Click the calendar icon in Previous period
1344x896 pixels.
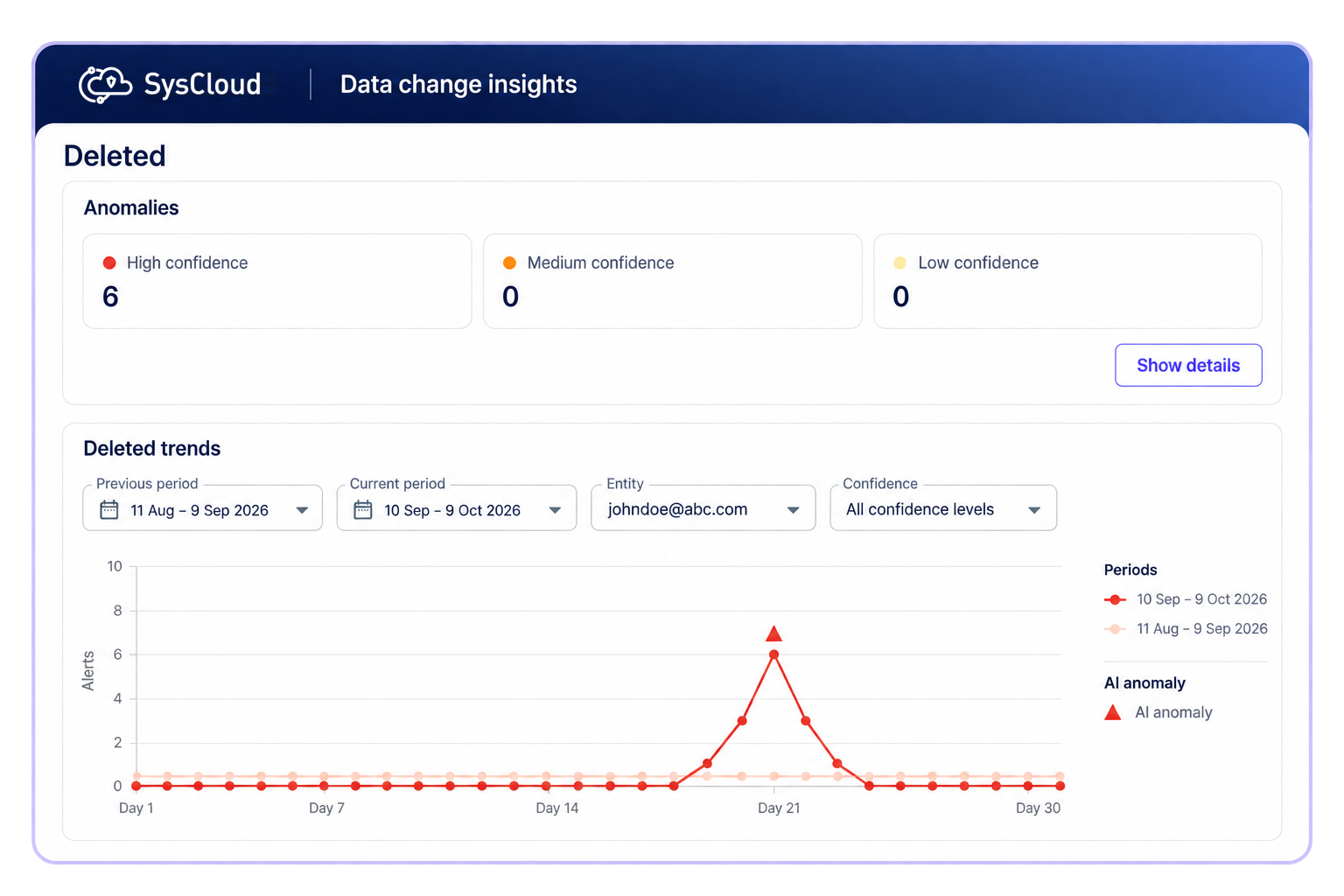[x=109, y=509]
